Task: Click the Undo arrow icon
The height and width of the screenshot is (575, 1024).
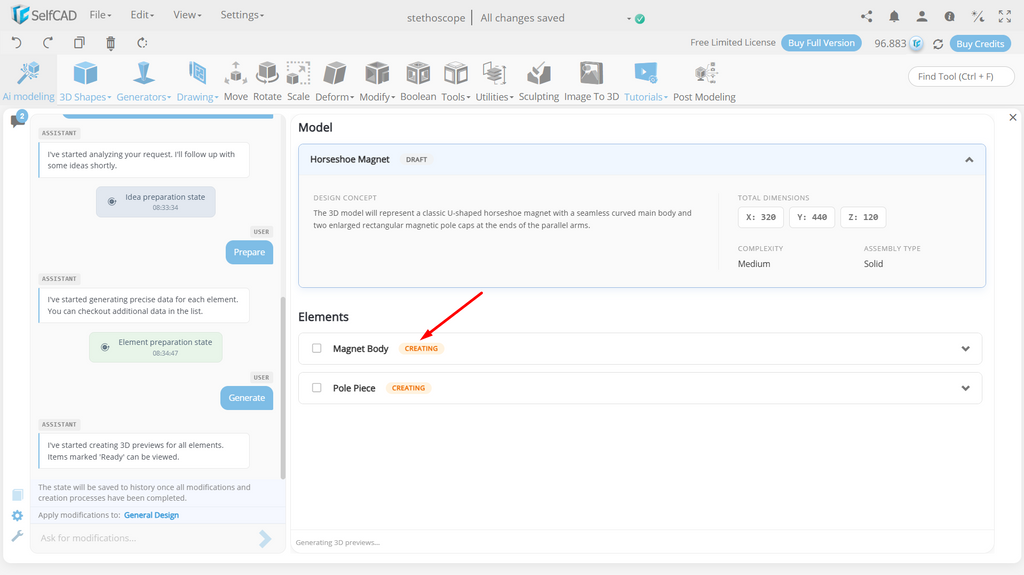Action: pos(17,43)
